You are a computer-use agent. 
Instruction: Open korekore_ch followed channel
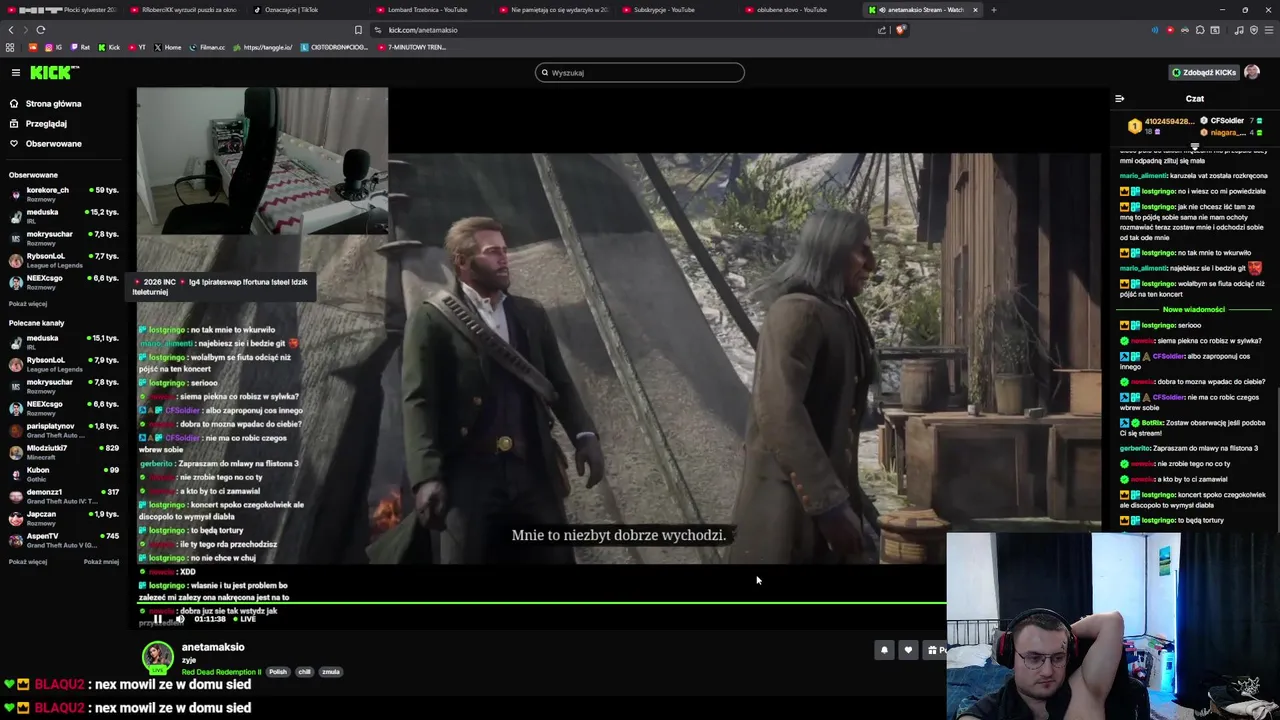click(x=64, y=194)
